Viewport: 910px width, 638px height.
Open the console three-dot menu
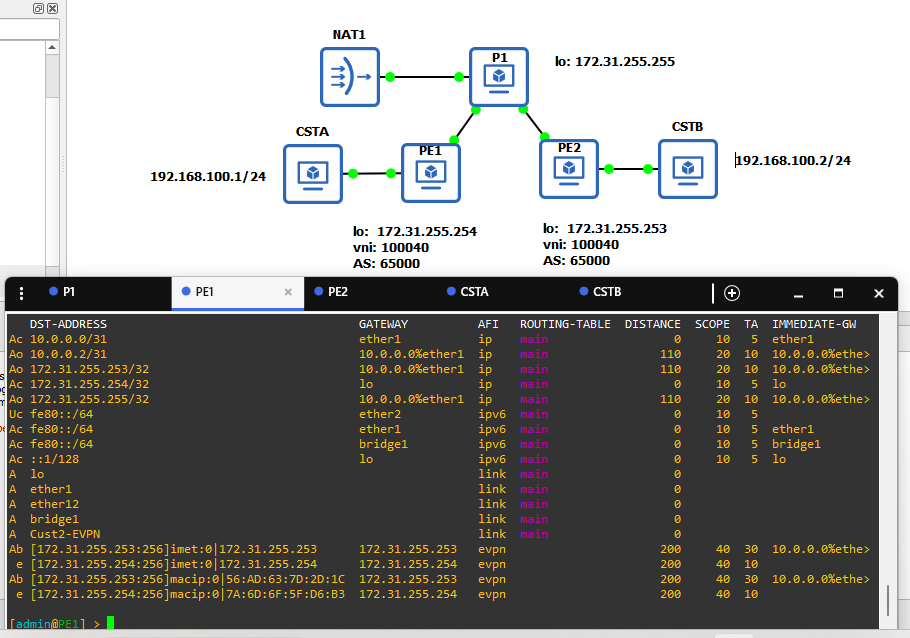pos(21,293)
